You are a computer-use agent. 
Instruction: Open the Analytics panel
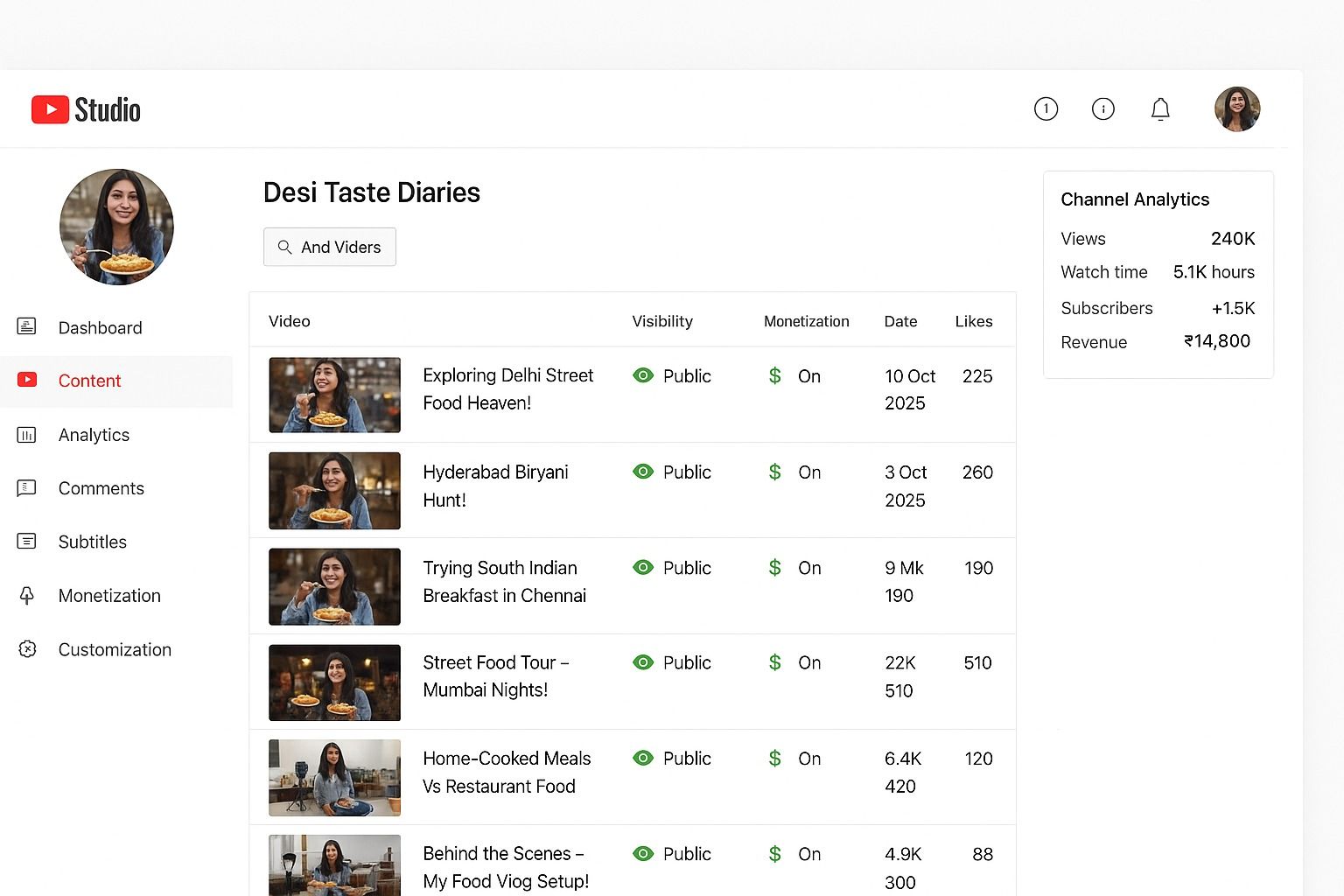[x=93, y=435]
